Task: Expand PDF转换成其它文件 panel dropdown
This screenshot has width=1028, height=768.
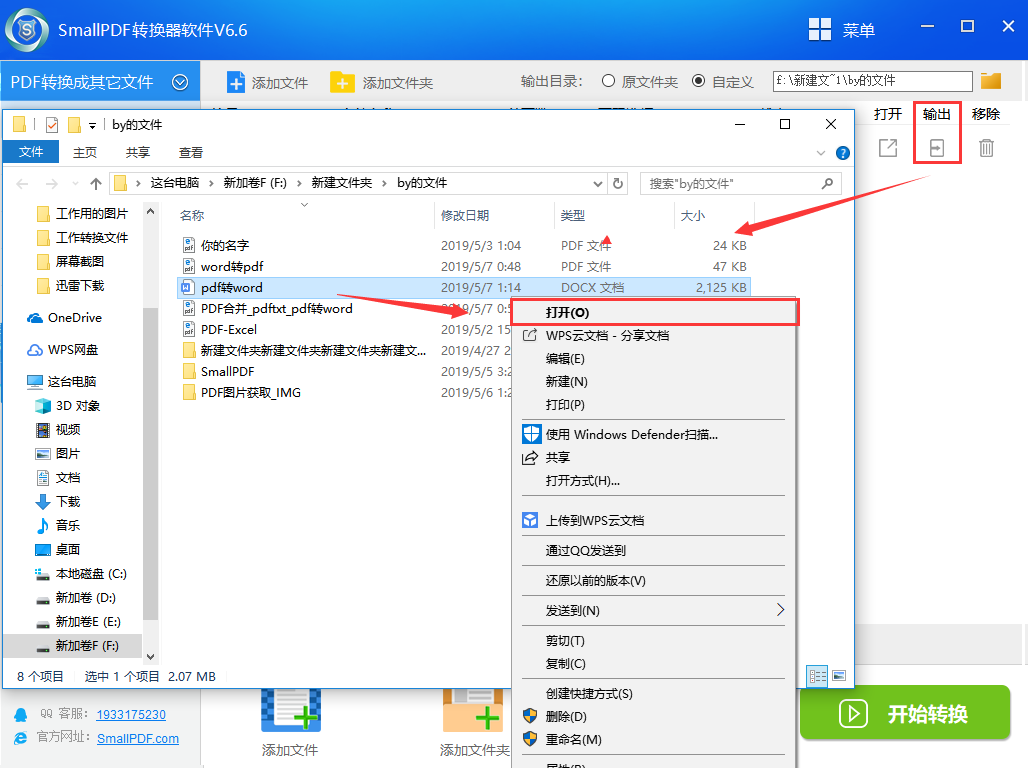Action: (x=180, y=82)
